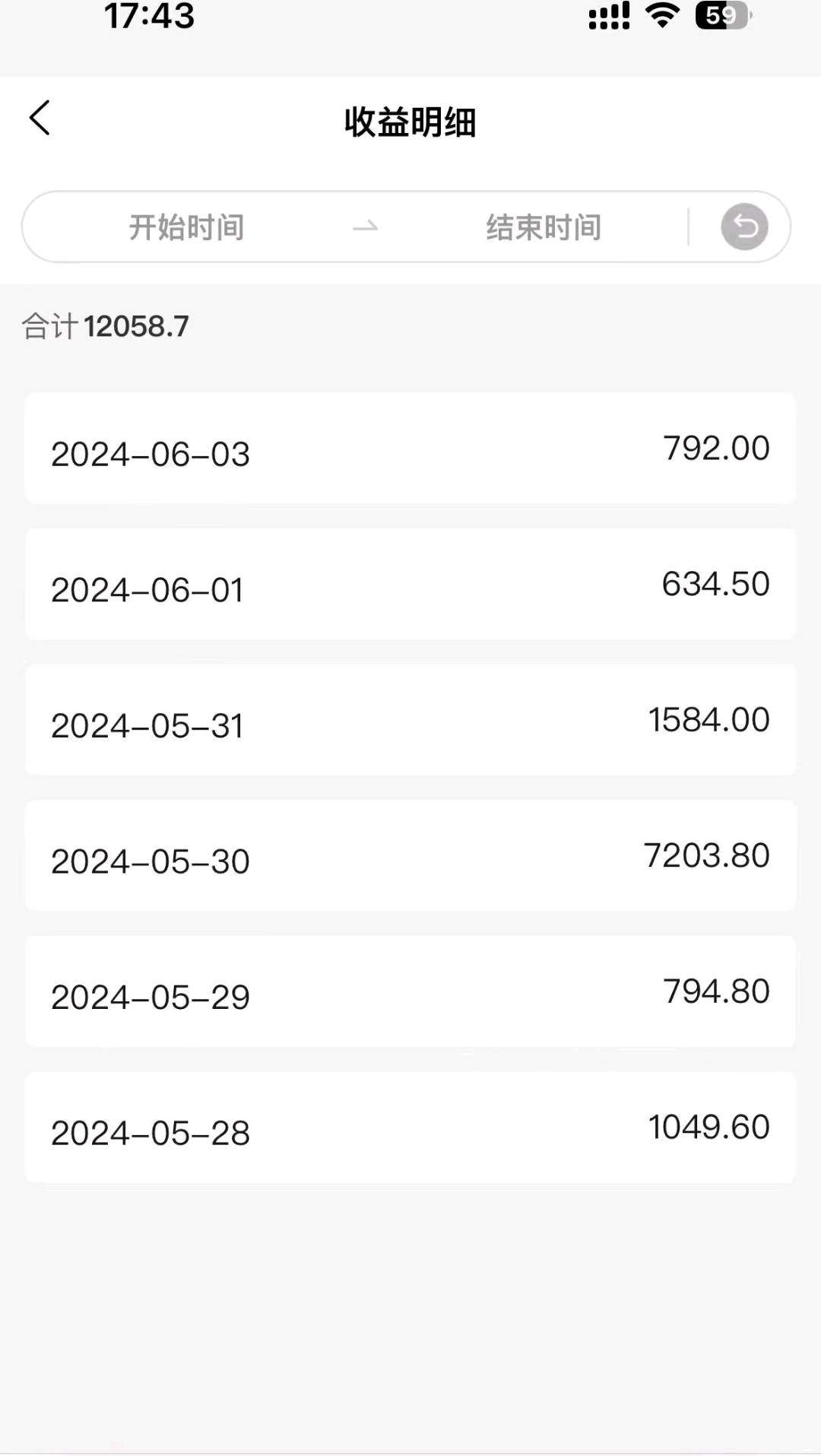Open the 2024-05-29 earnings entry
The image size is (821, 1456).
pyautogui.click(x=410, y=991)
